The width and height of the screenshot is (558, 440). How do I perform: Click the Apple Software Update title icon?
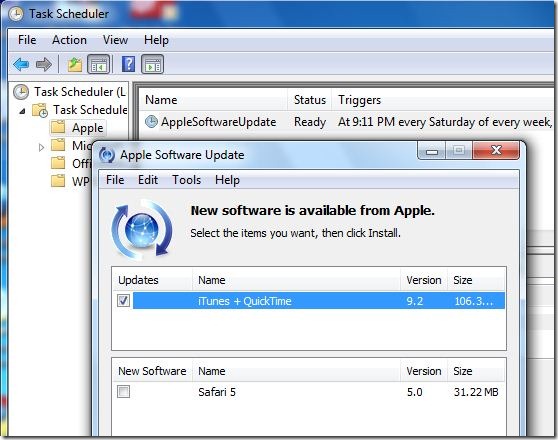pyautogui.click(x=106, y=155)
